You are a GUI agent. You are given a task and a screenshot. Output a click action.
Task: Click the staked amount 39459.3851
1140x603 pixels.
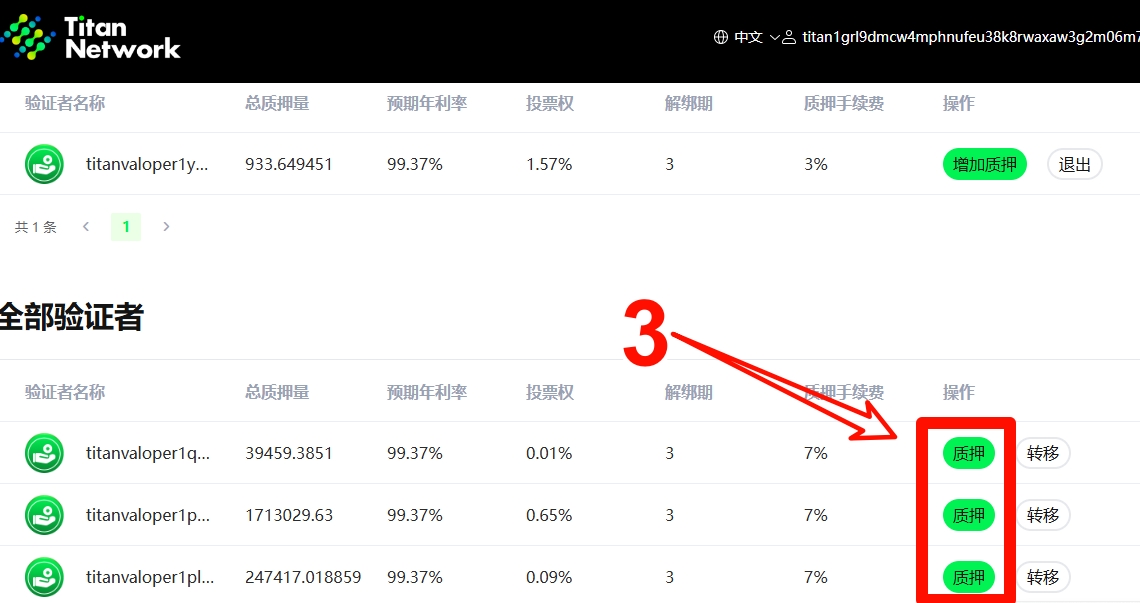click(289, 453)
